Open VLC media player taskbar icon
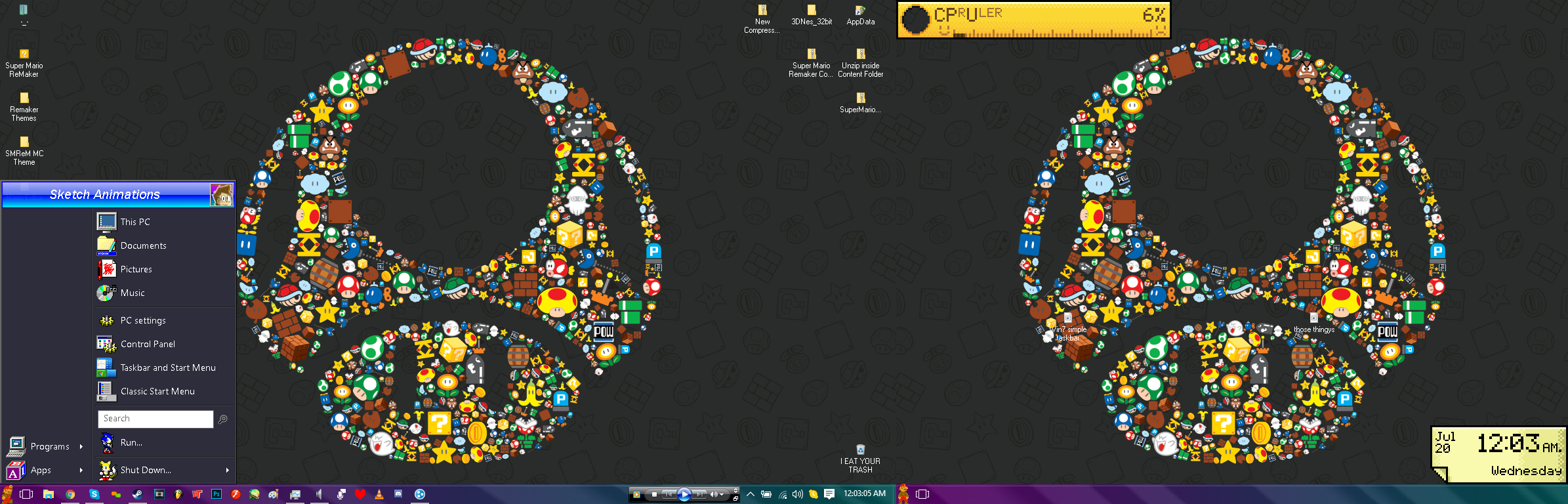1568x504 pixels. coord(379,494)
